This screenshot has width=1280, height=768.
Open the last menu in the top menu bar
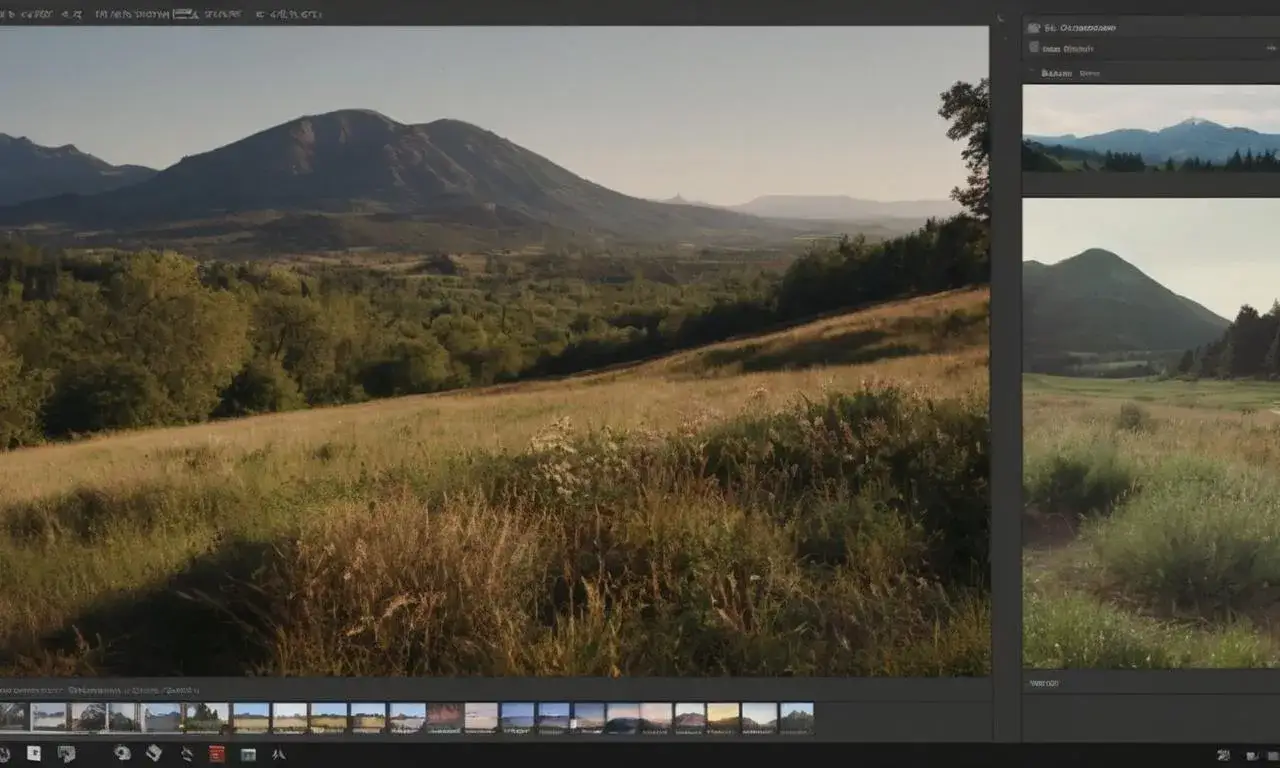(289, 14)
